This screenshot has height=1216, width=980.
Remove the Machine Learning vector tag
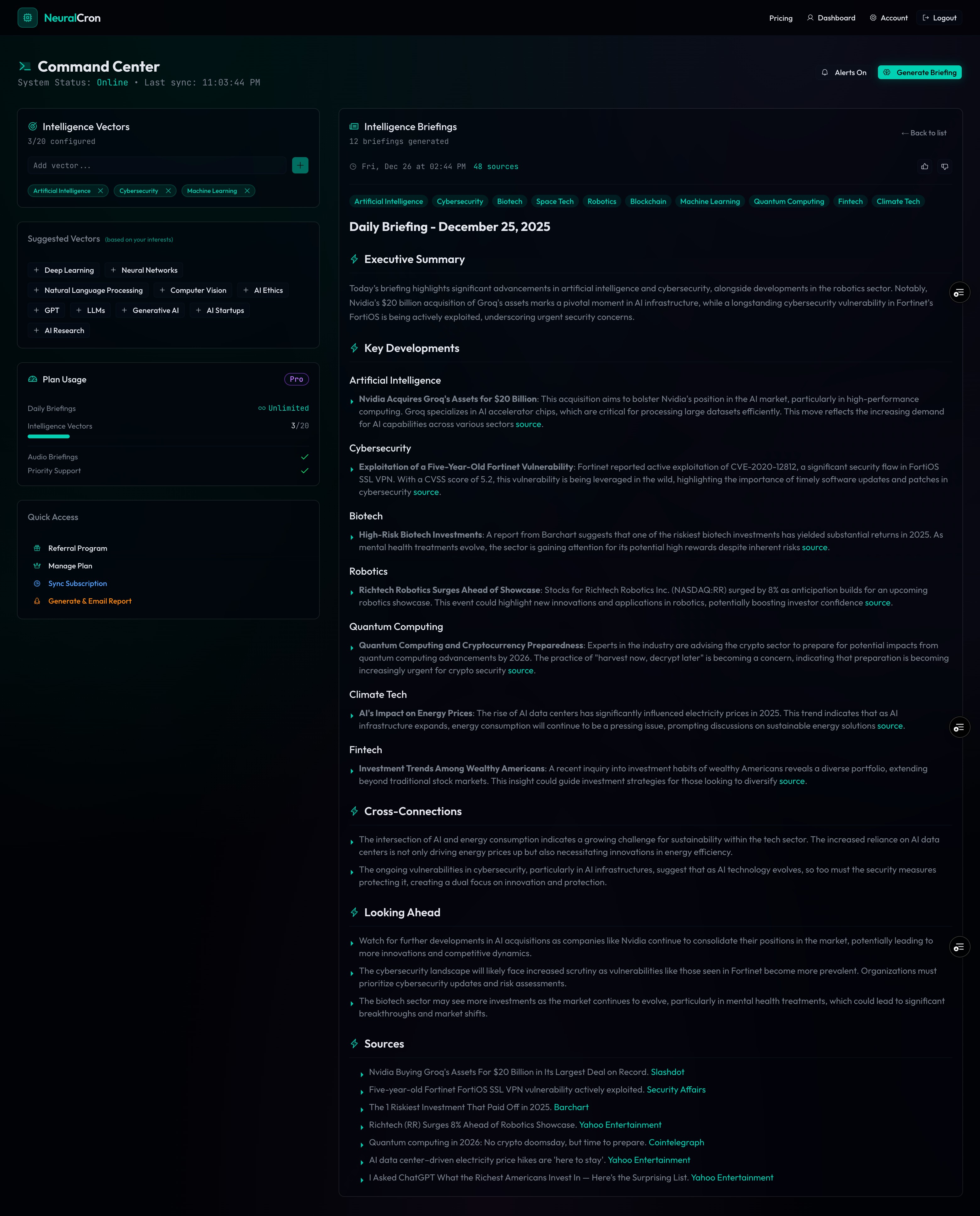247,191
